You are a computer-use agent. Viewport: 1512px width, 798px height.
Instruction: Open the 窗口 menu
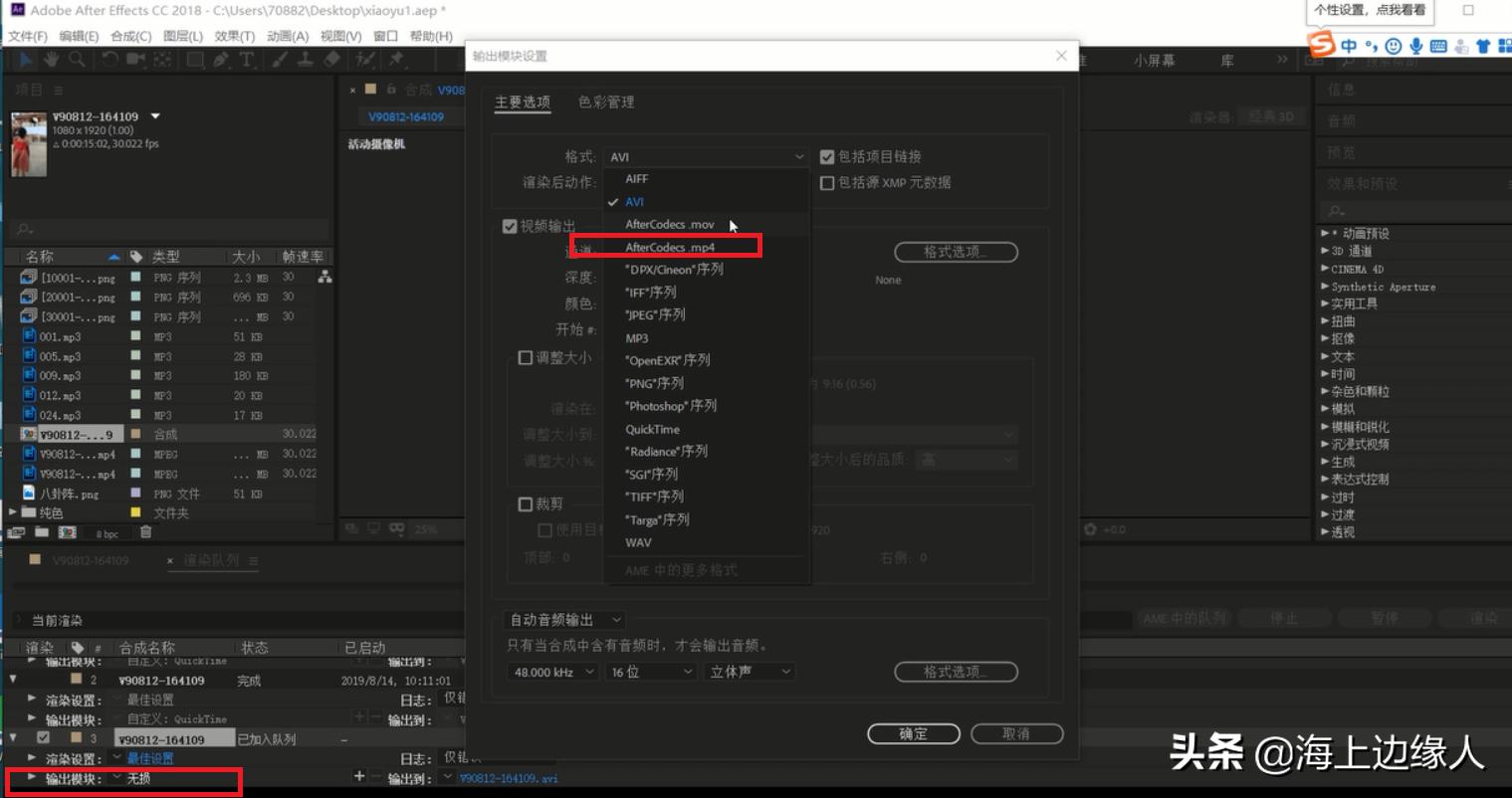click(384, 36)
